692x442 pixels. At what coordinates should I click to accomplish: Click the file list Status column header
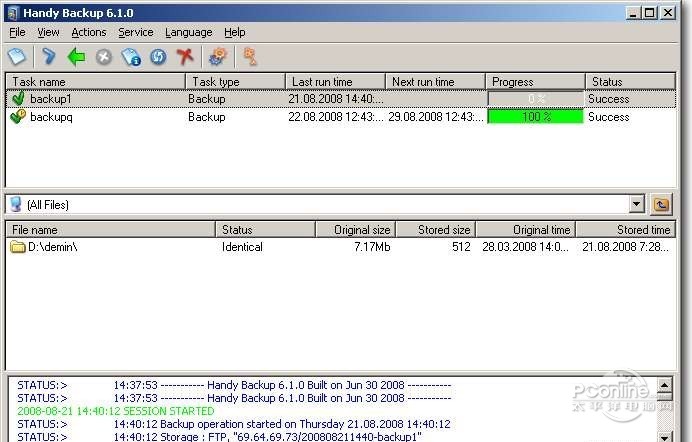point(265,229)
